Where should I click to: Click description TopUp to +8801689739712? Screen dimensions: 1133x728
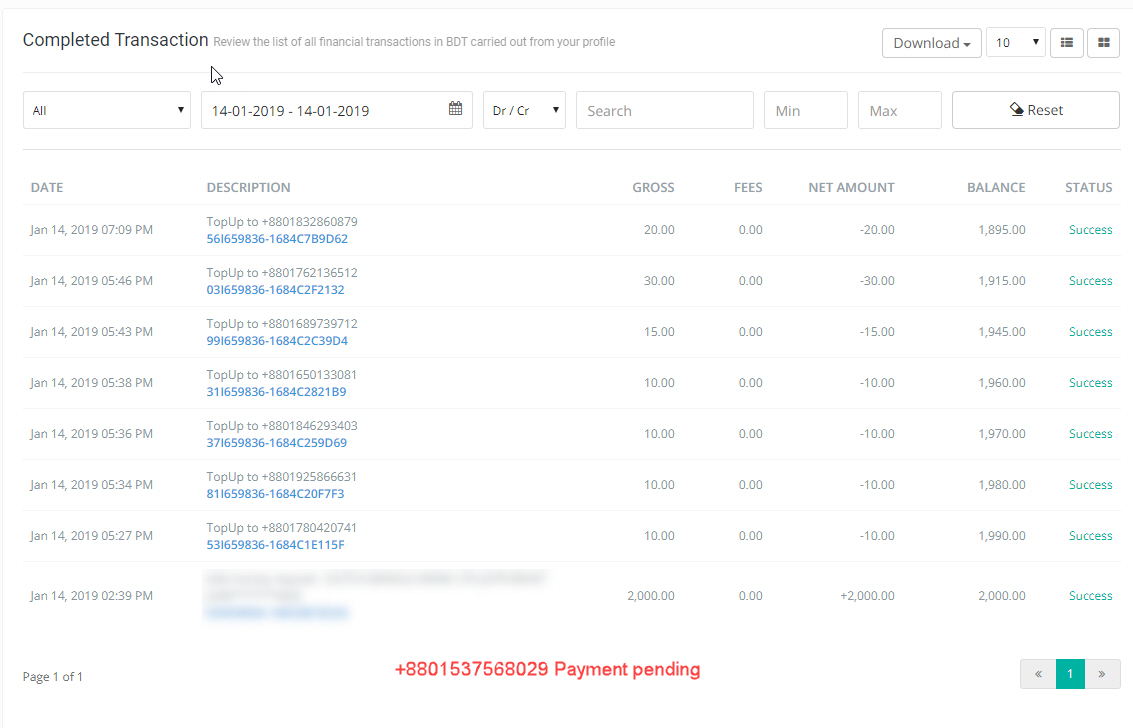(282, 324)
